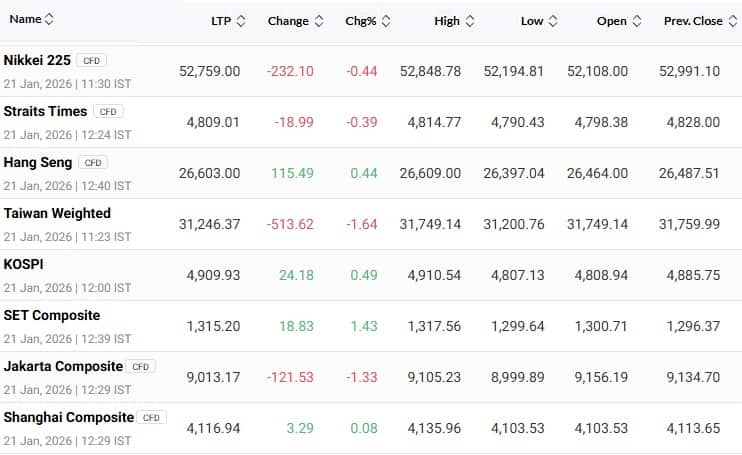This screenshot has height=455, width=742.
Task: Select SET Composite LTP 1,315.20
Action: click(213, 326)
